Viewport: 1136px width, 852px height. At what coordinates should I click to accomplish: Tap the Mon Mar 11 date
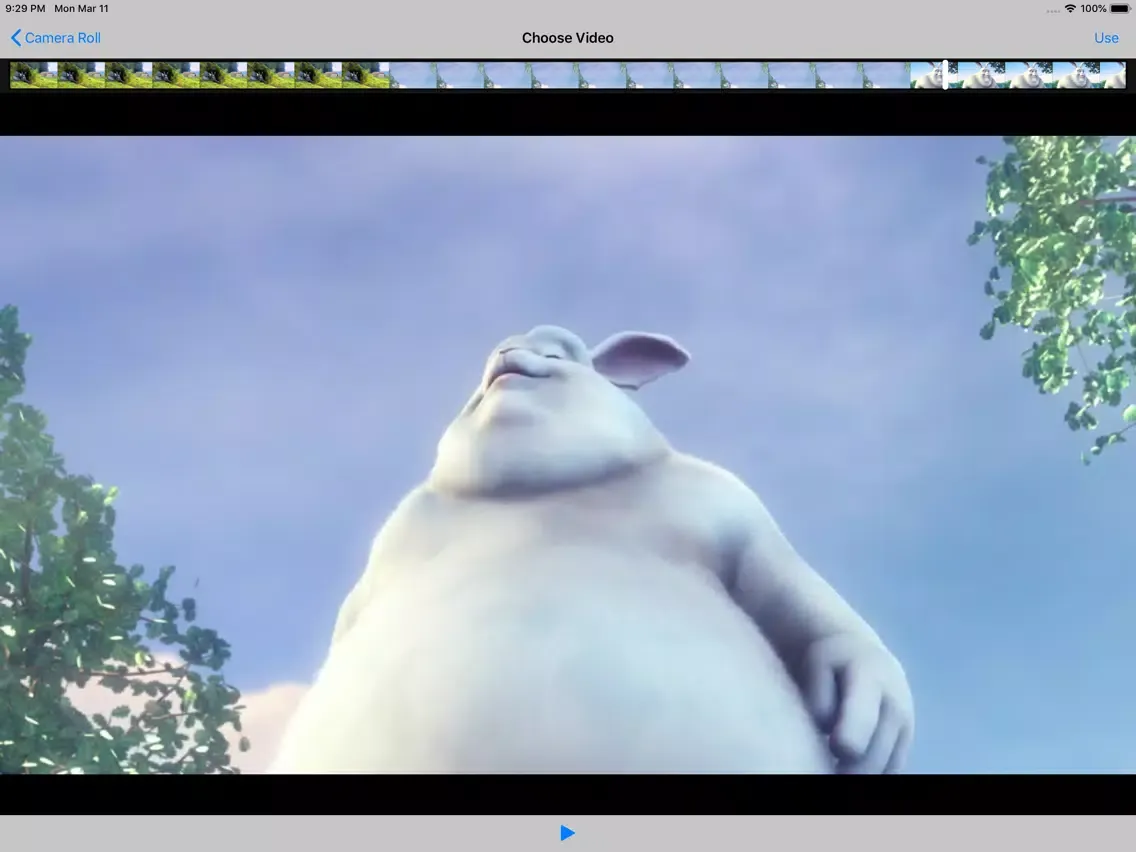[81, 9]
